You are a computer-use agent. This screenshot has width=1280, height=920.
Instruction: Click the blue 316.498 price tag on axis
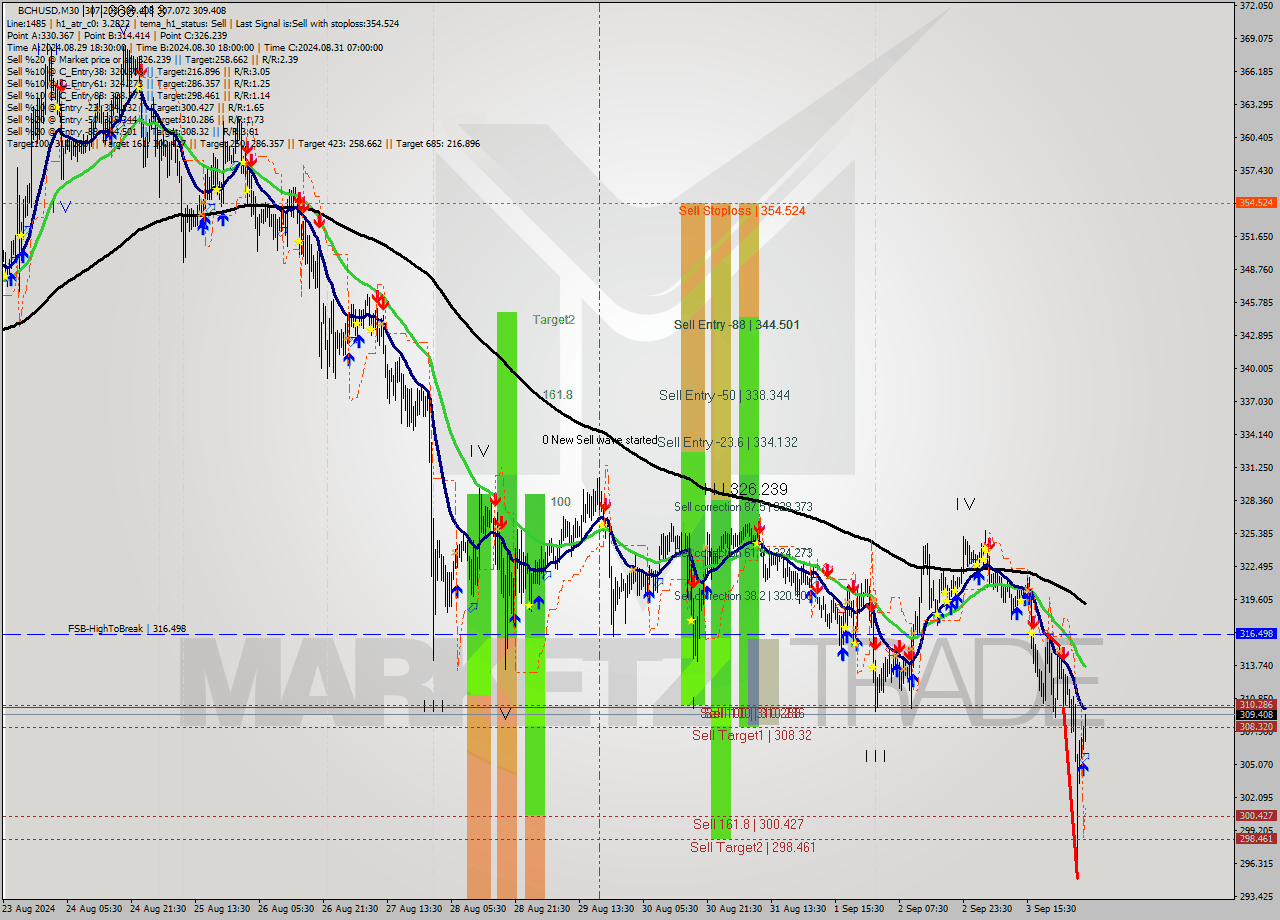pos(1255,634)
